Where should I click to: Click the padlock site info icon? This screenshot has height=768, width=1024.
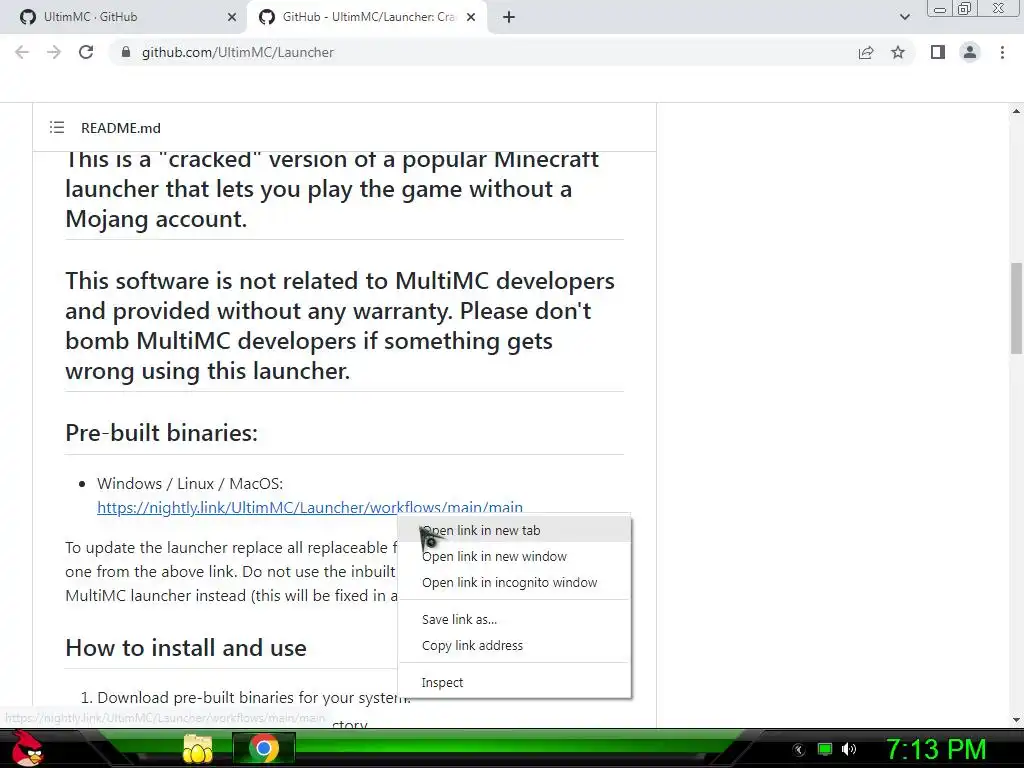125,52
